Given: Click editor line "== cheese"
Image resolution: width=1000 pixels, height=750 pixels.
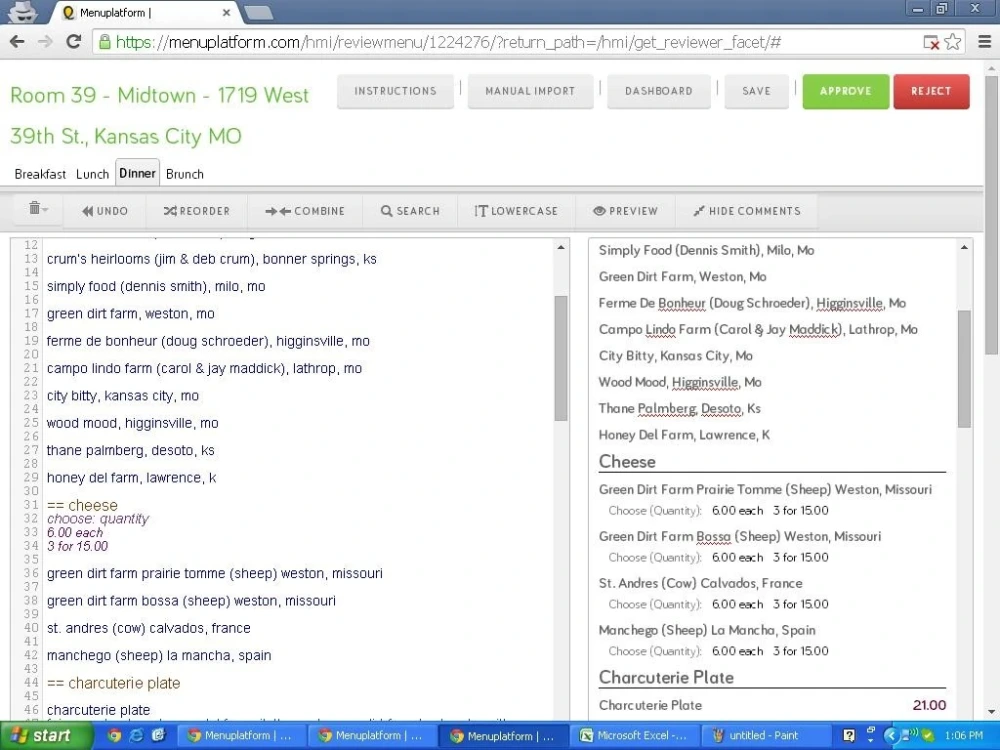Looking at the screenshot, I should (82, 505).
